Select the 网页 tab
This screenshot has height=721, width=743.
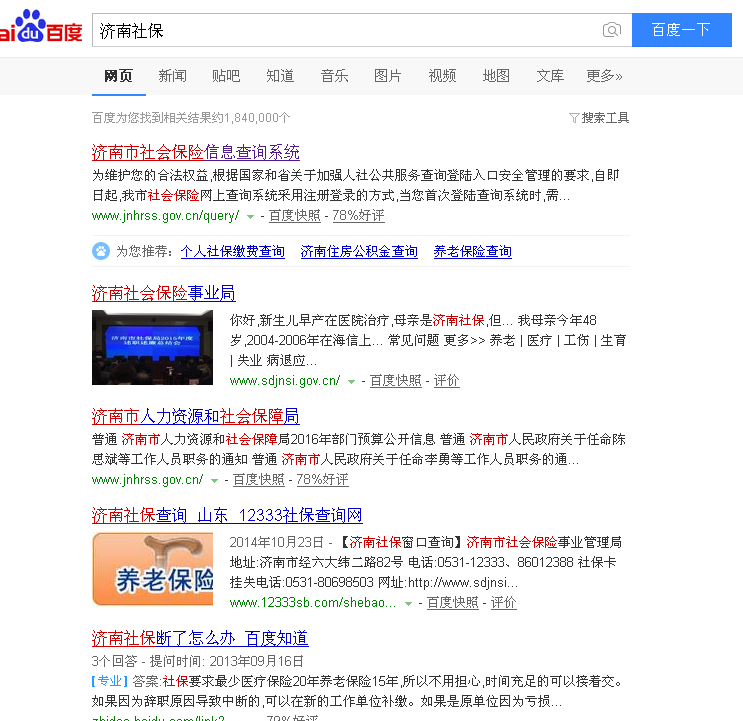(118, 76)
